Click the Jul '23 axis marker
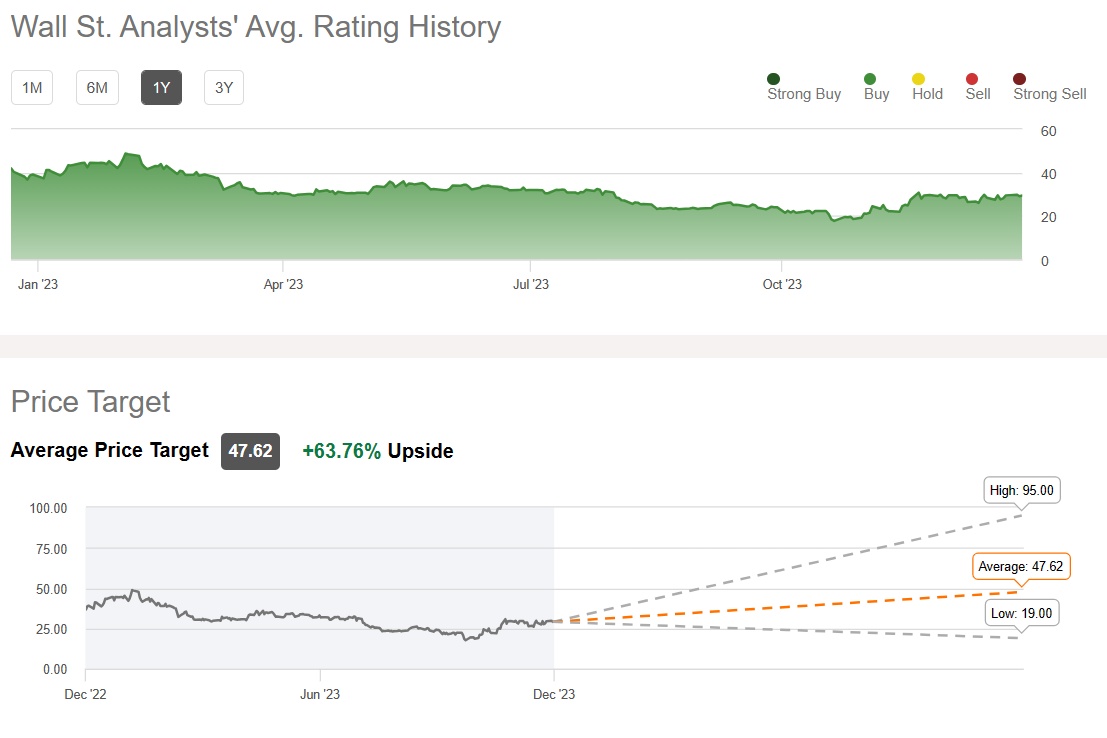 click(x=531, y=285)
